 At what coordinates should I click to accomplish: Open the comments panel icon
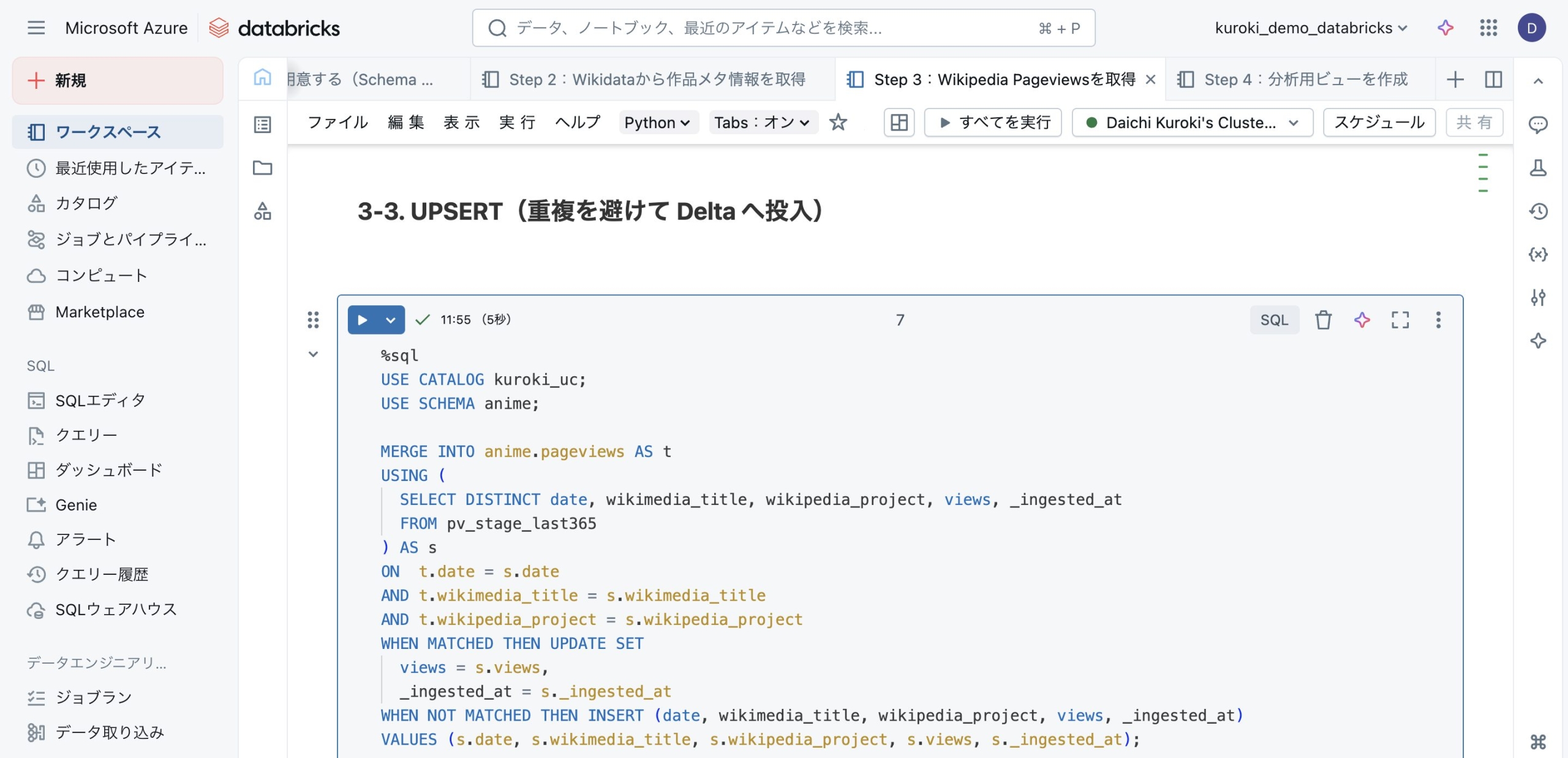pyautogui.click(x=1538, y=124)
